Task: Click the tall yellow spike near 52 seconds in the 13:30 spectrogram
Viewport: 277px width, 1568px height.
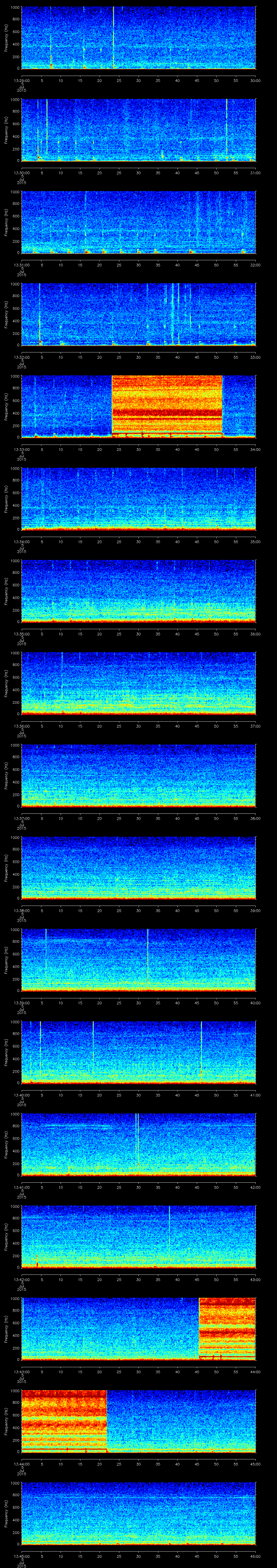Action: coord(226,130)
